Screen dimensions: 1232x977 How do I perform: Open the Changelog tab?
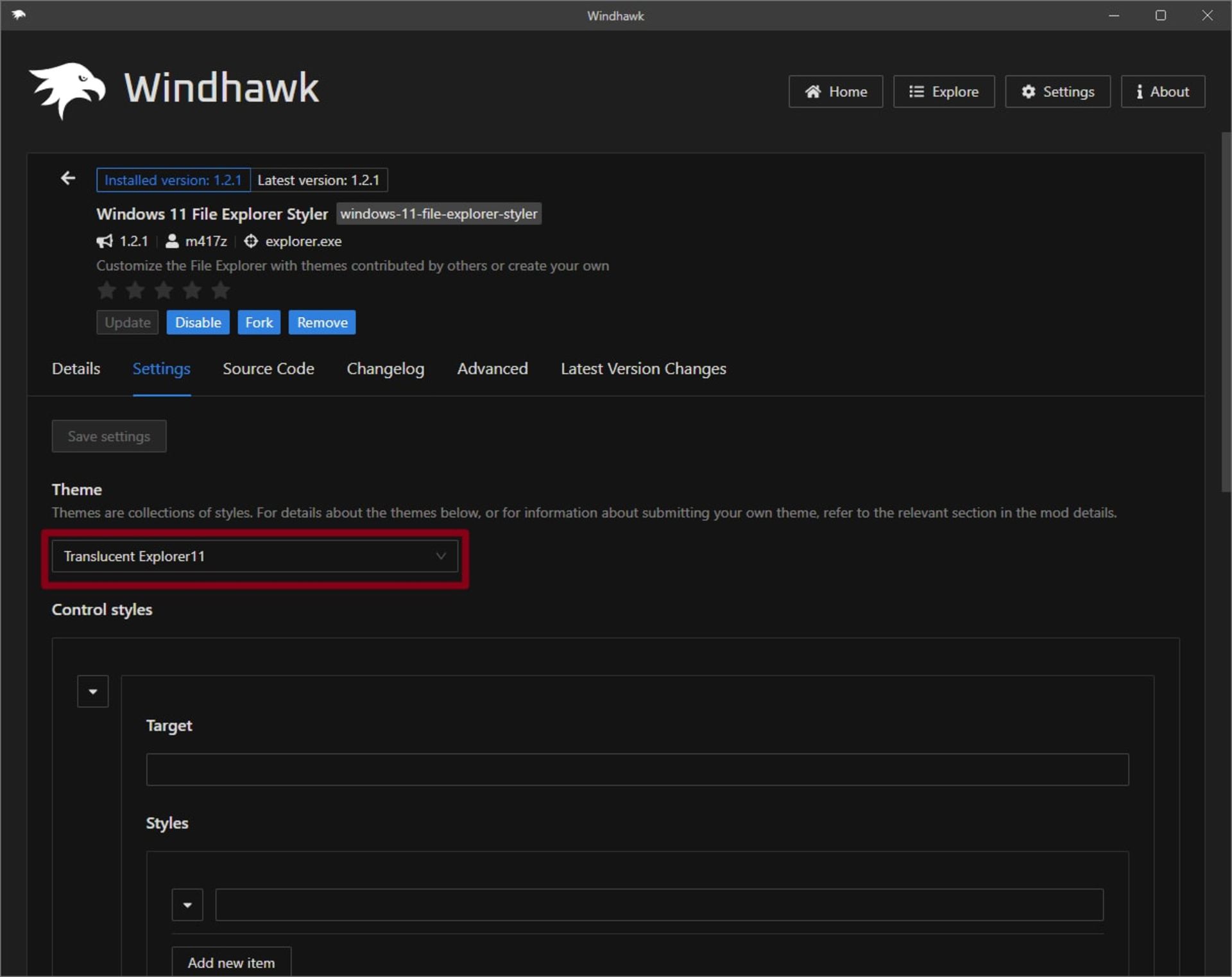coord(385,369)
